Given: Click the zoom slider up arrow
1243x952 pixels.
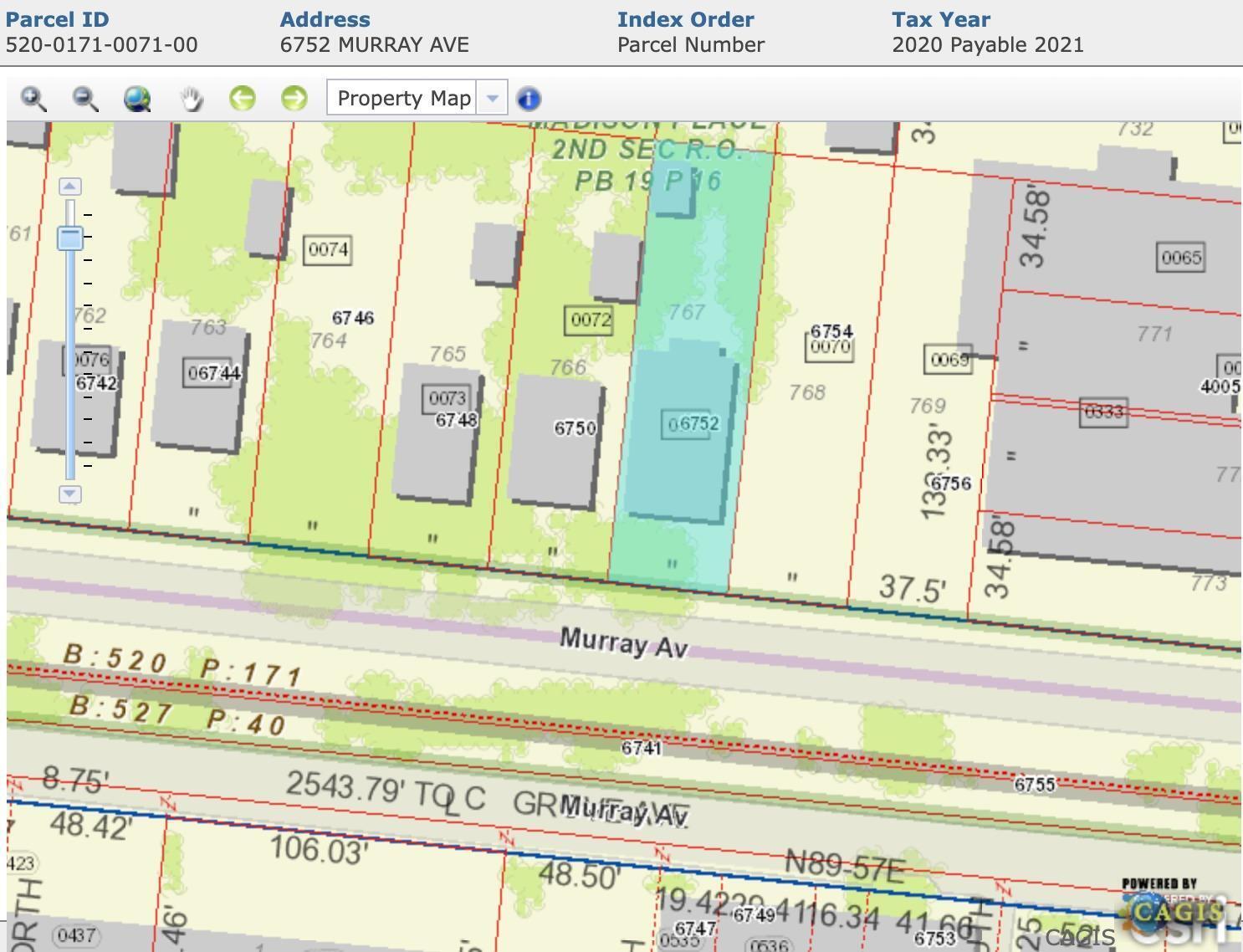Looking at the screenshot, I should [70, 187].
